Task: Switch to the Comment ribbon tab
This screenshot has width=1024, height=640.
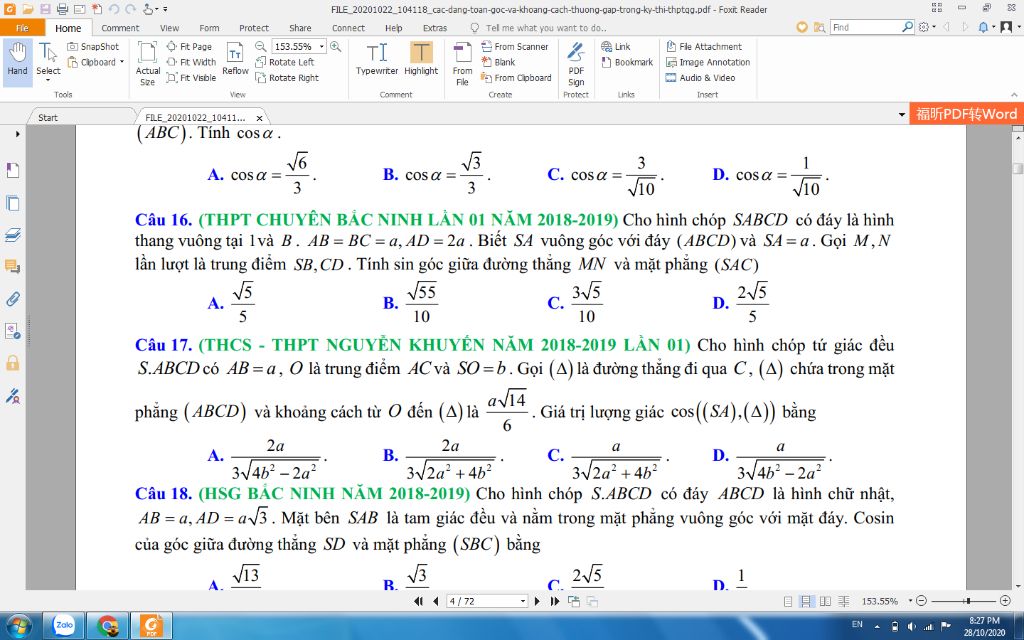Action: tap(120, 28)
